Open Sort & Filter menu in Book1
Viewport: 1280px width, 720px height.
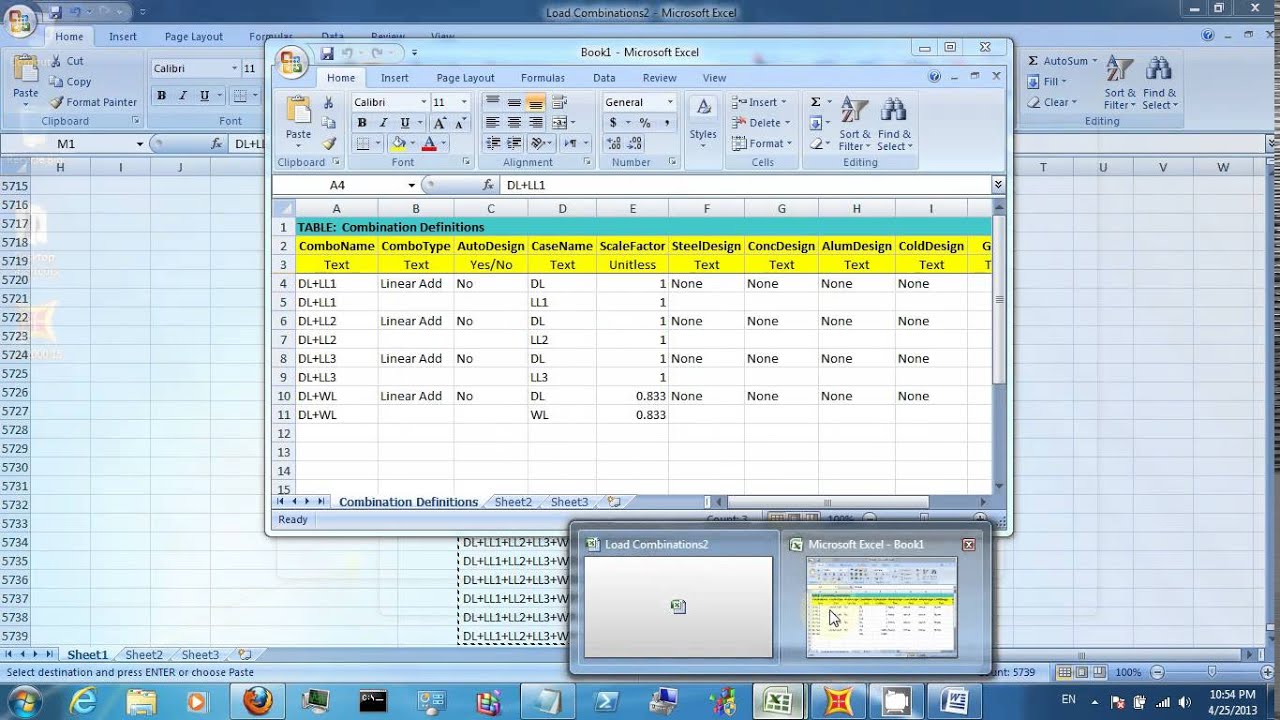click(x=855, y=124)
